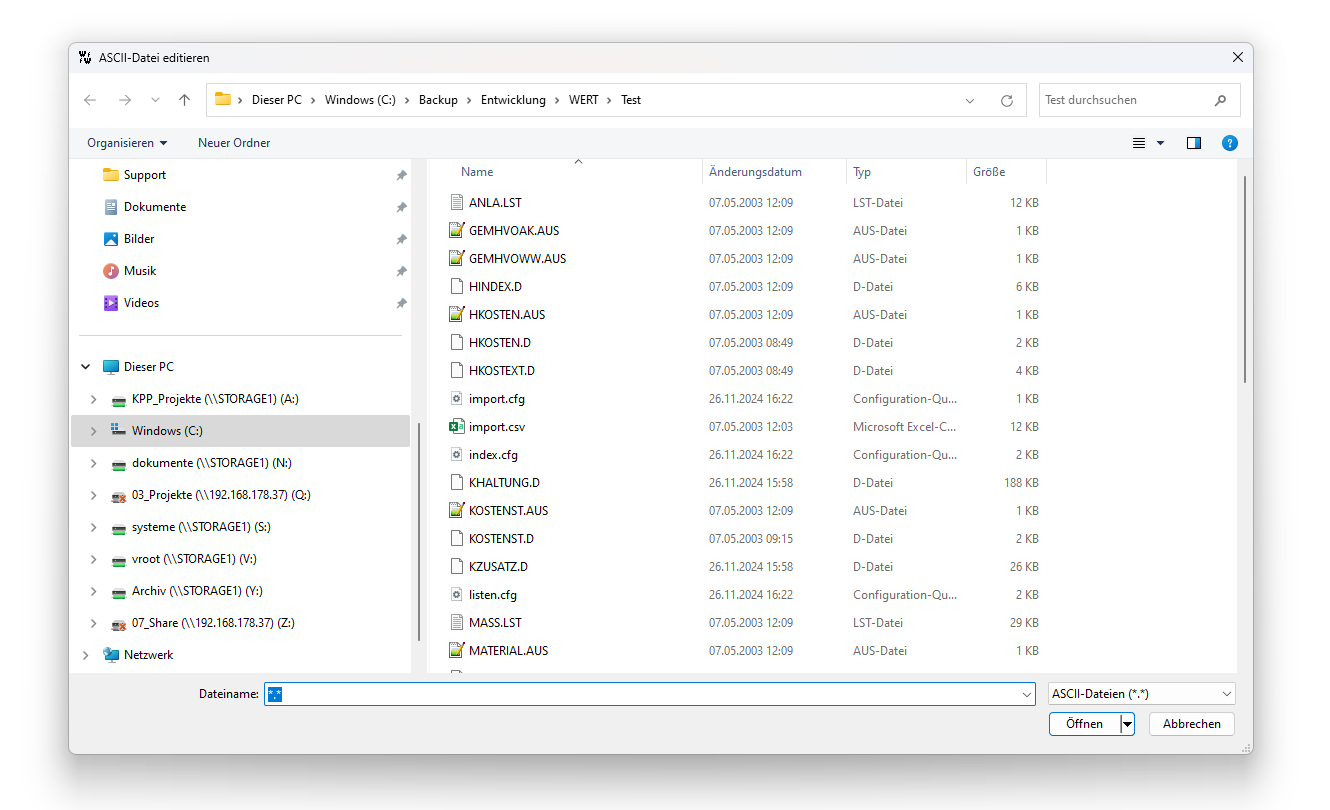Collapse the Dieser PC tree node
The height and width of the screenshot is (810, 1330).
(86, 367)
